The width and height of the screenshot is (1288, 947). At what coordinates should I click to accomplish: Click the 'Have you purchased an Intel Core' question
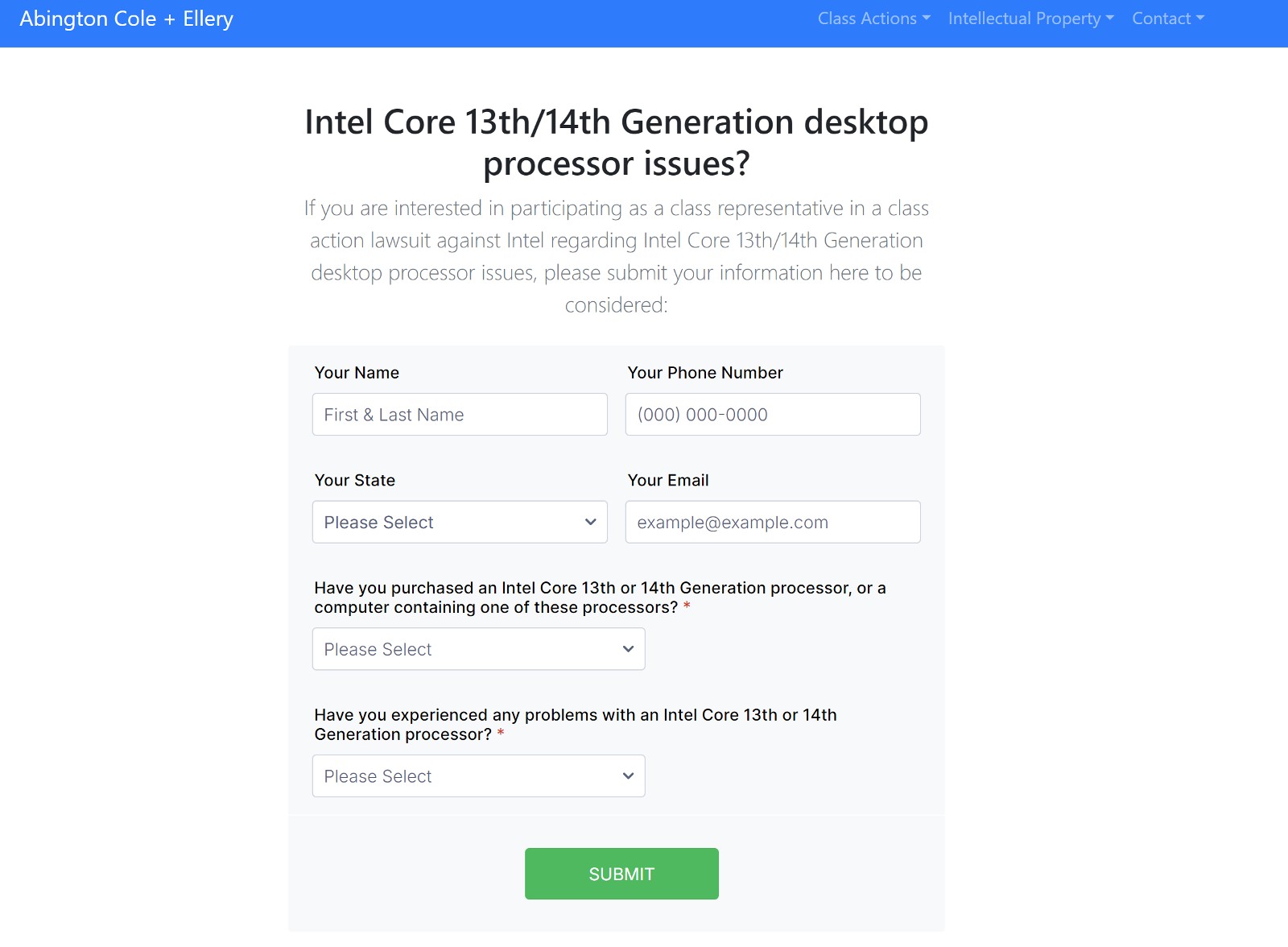tap(600, 598)
